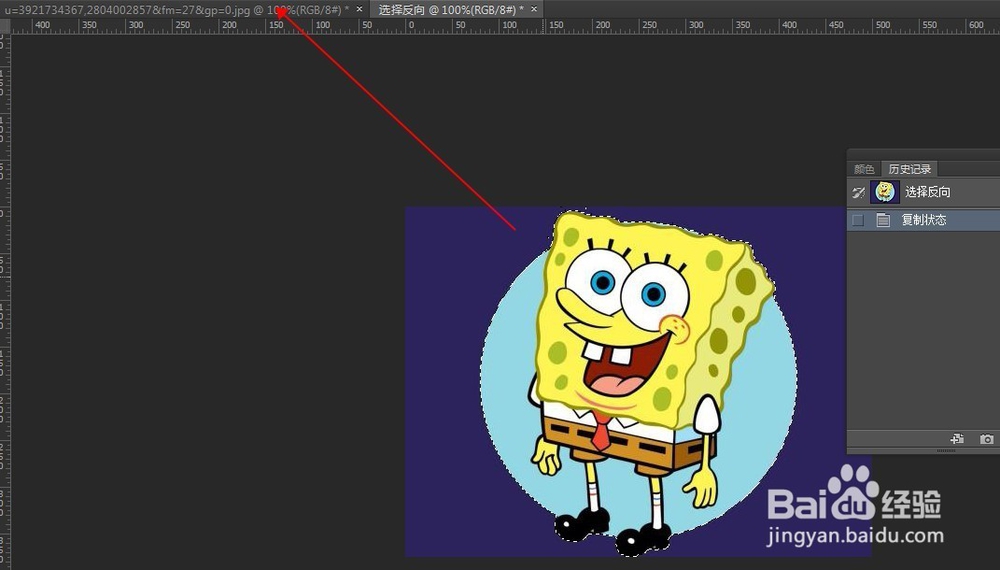The image size is (1000, 570).
Task: Create new document from current state icon
Action: click(957, 439)
